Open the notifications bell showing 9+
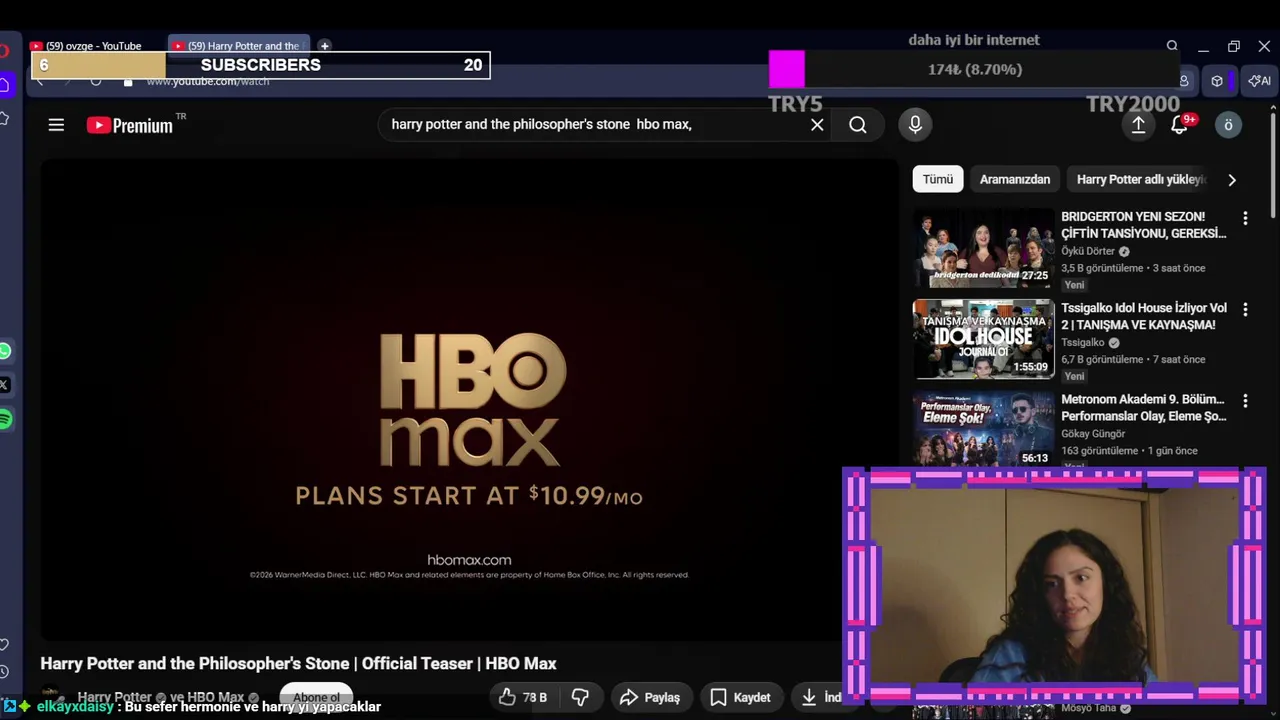 (1182, 123)
